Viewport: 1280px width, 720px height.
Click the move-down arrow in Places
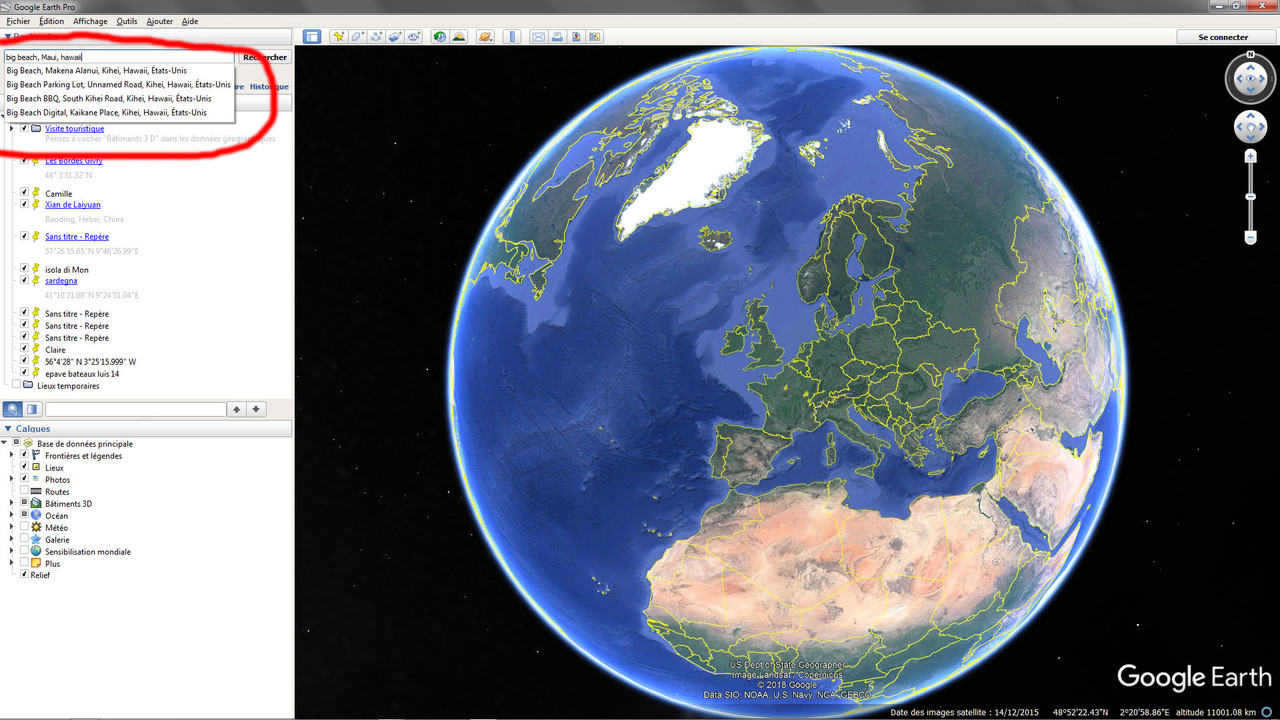tap(257, 409)
